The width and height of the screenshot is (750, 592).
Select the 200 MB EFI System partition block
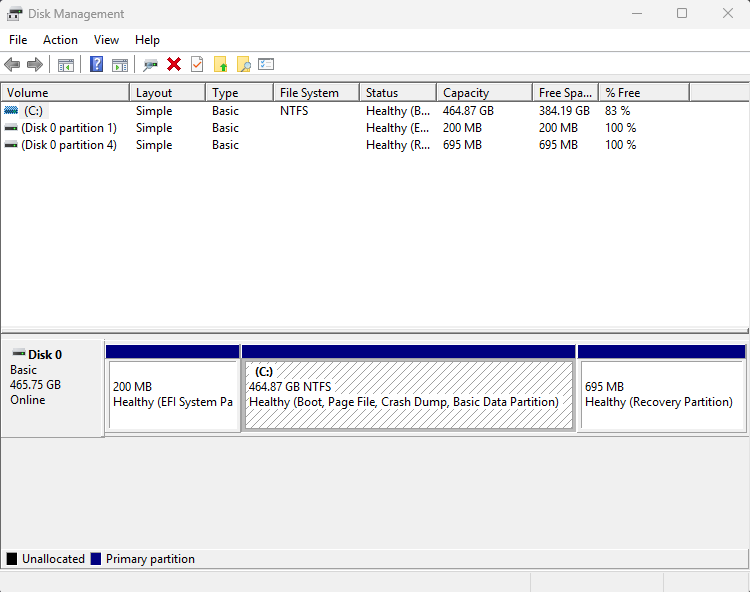pyautogui.click(x=173, y=389)
